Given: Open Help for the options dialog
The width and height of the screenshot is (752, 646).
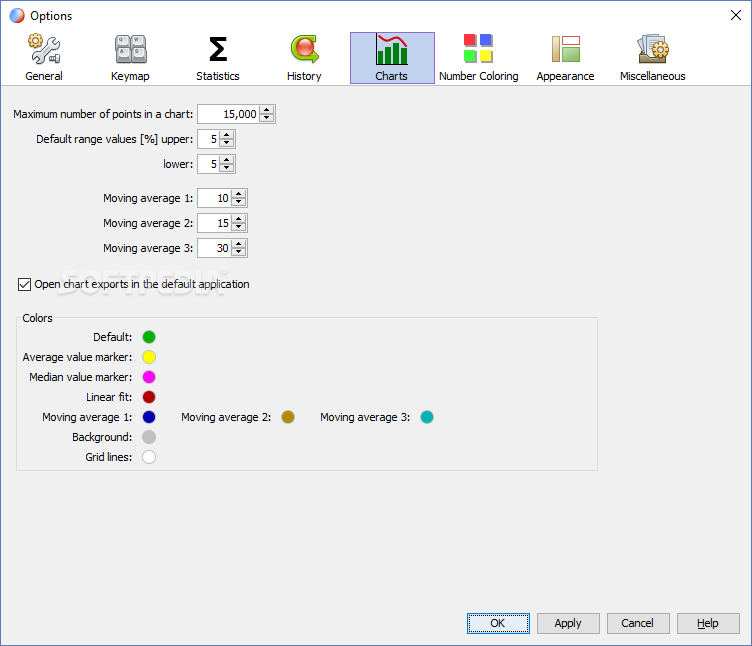Looking at the screenshot, I should [x=708, y=623].
